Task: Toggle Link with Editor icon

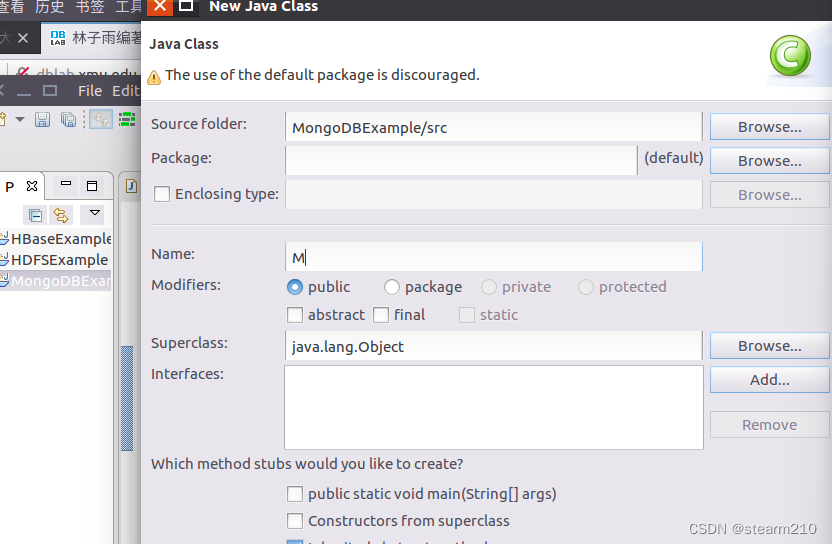Action: coord(61,215)
